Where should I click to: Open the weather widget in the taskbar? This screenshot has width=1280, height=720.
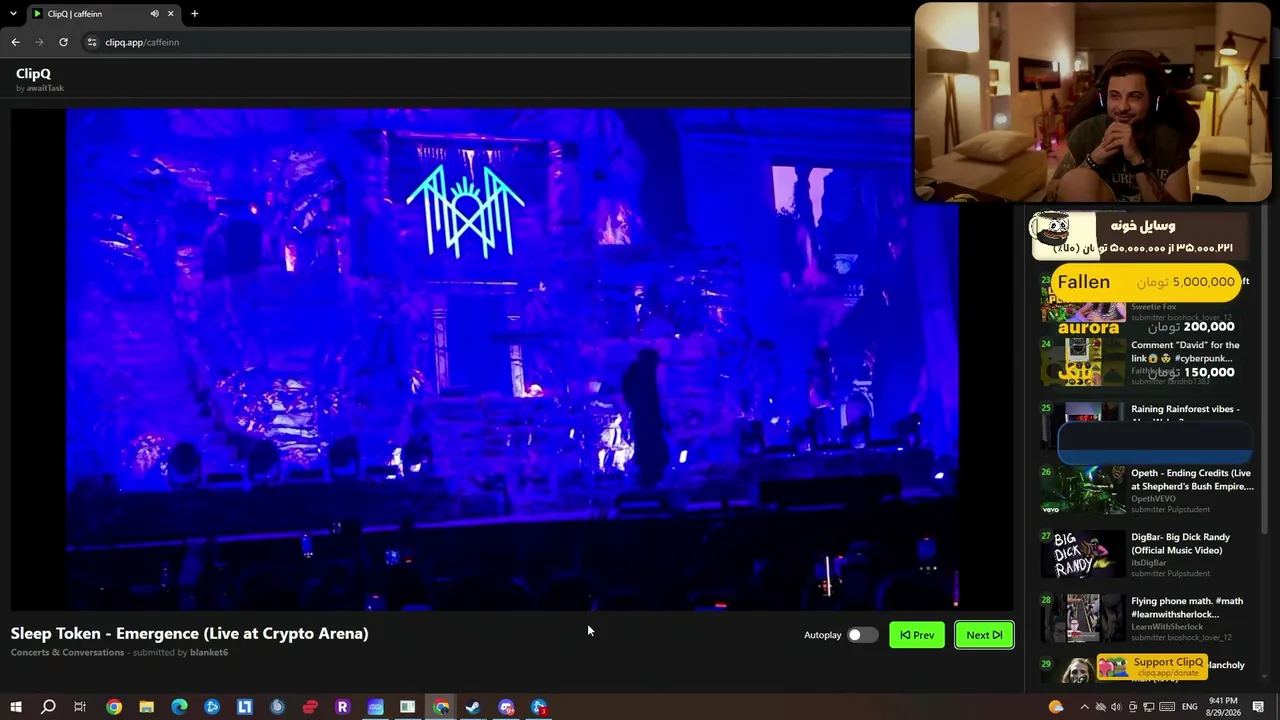point(1056,707)
